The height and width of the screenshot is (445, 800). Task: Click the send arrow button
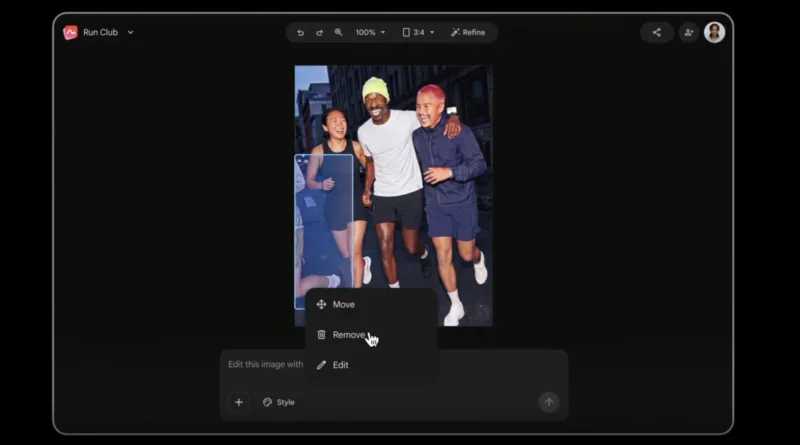(x=549, y=402)
